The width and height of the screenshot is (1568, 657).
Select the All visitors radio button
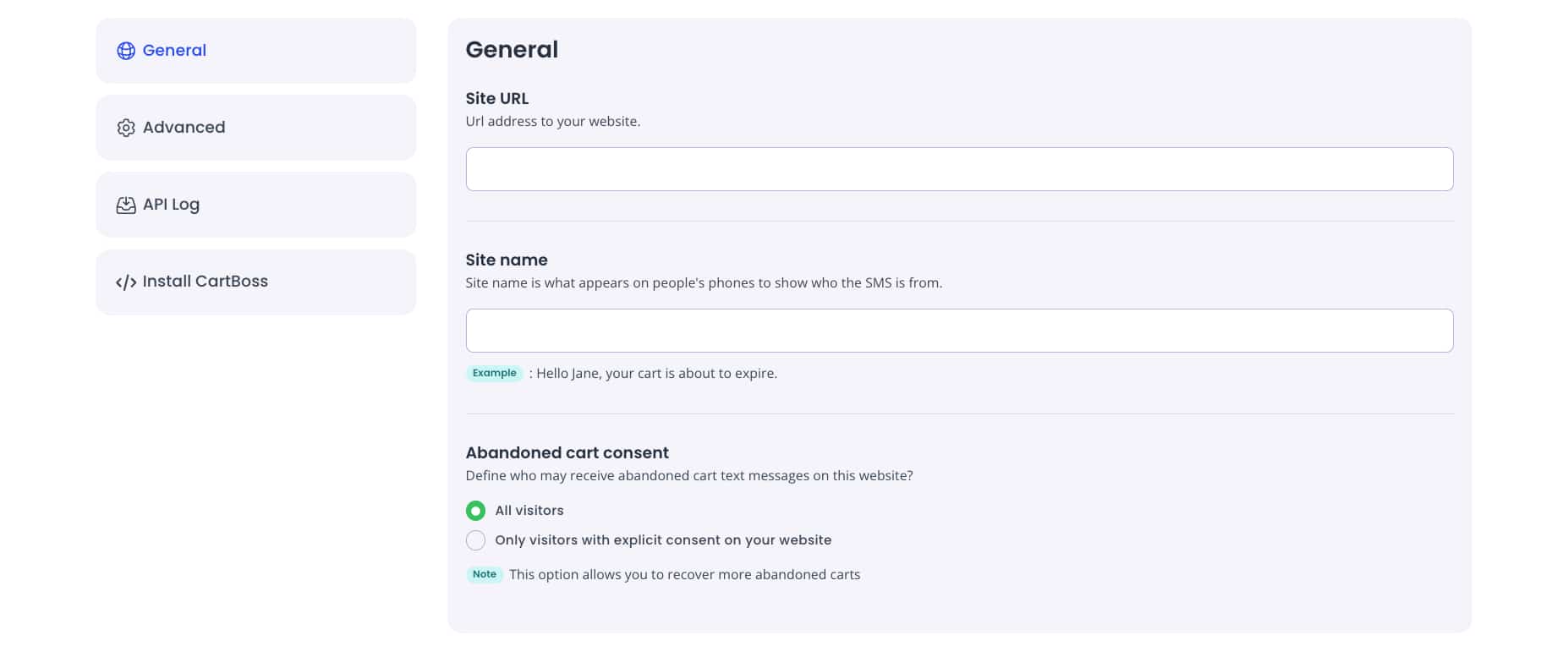(x=475, y=511)
